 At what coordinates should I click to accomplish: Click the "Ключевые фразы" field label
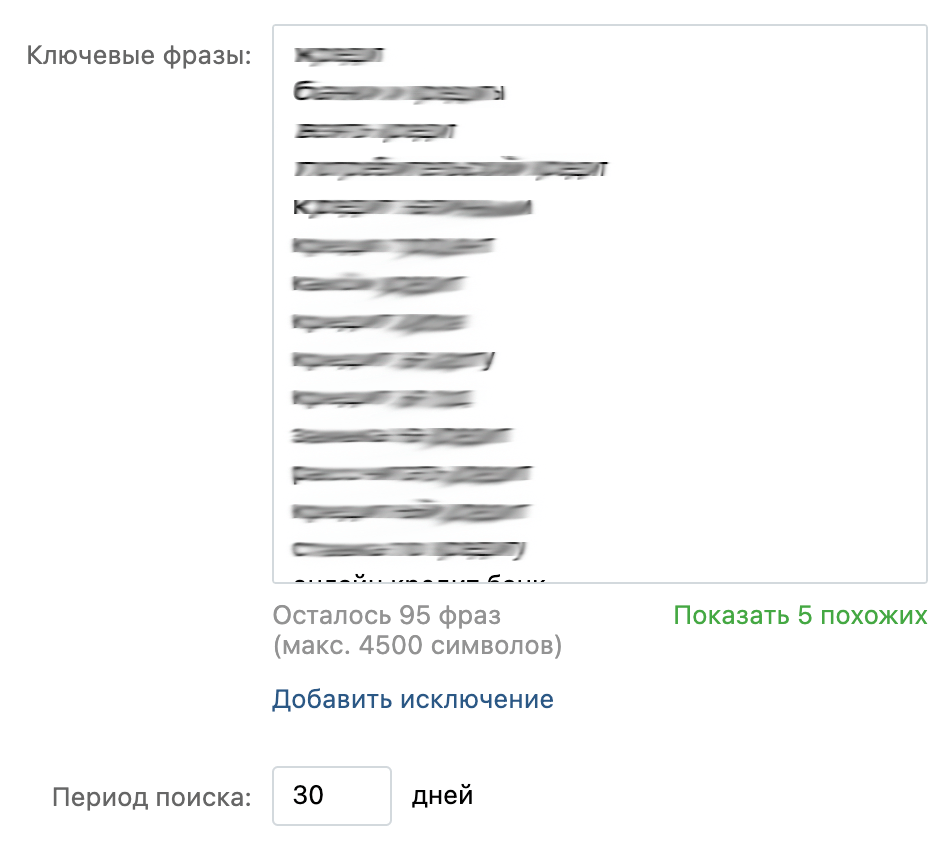tap(136, 57)
